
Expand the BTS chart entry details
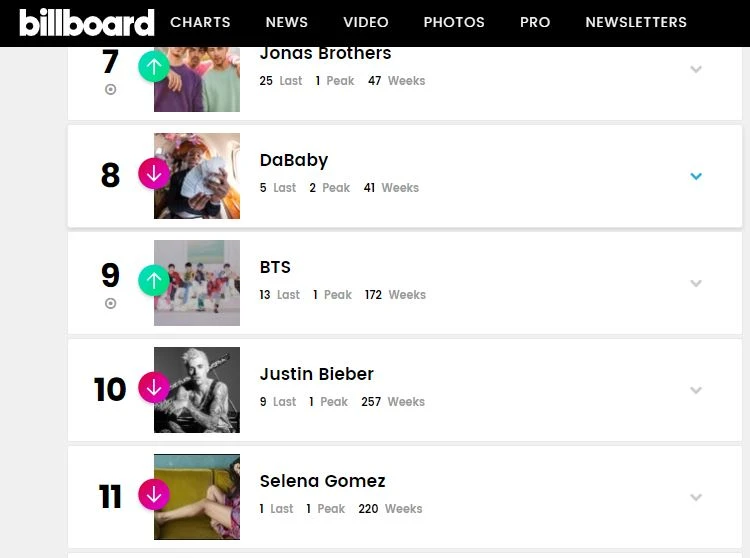696,283
